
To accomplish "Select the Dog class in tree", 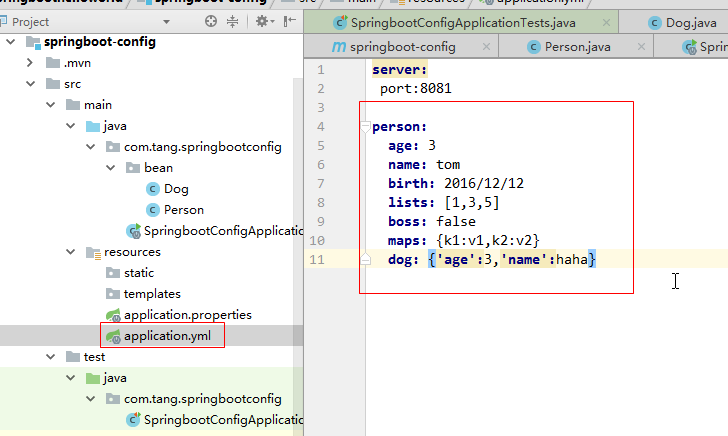I will (x=176, y=189).
